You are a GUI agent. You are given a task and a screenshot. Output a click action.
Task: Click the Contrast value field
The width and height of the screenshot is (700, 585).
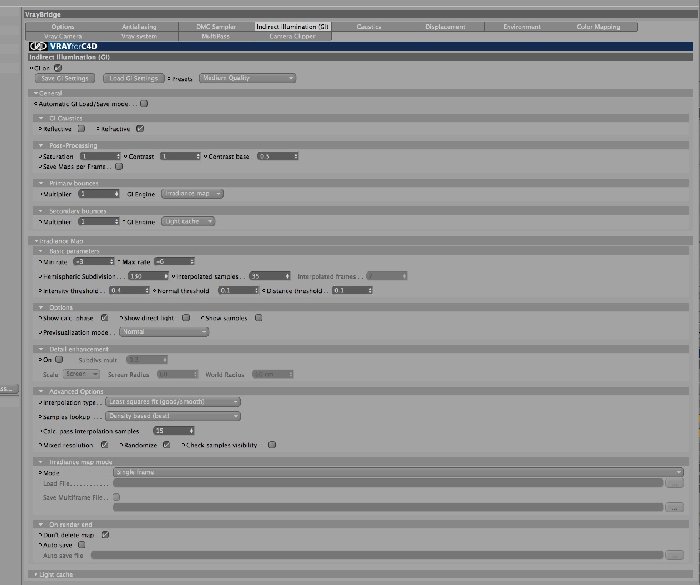tap(180, 156)
